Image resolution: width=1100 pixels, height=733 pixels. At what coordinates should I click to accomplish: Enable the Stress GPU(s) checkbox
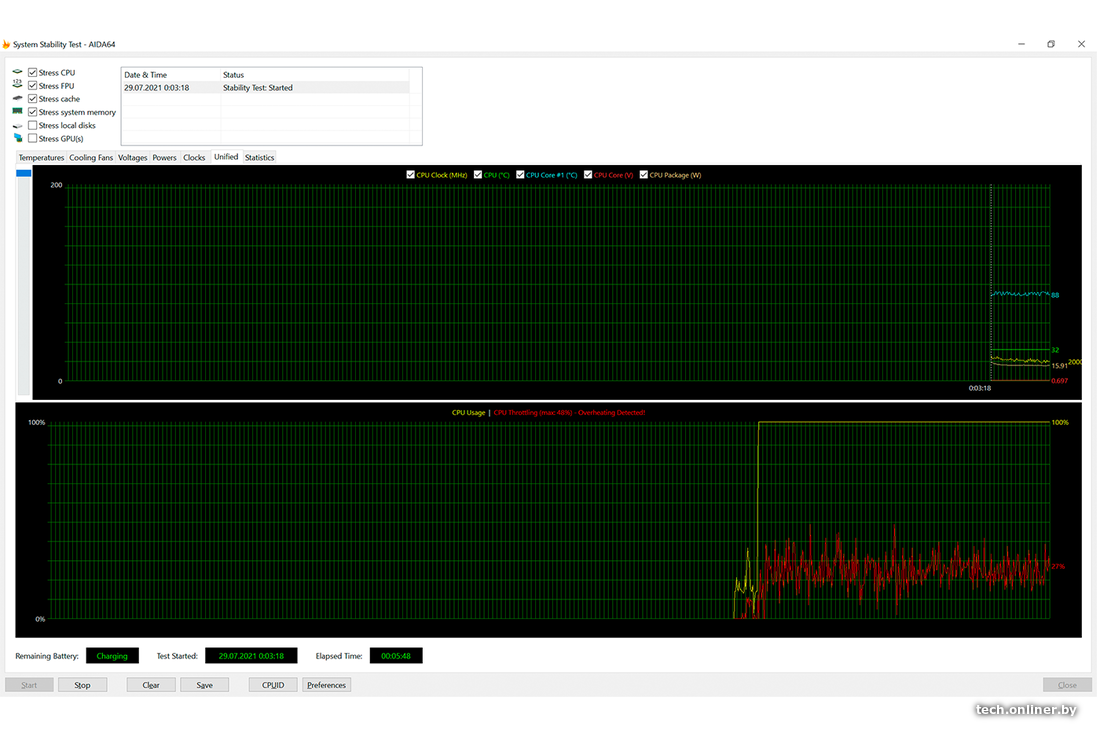33,139
